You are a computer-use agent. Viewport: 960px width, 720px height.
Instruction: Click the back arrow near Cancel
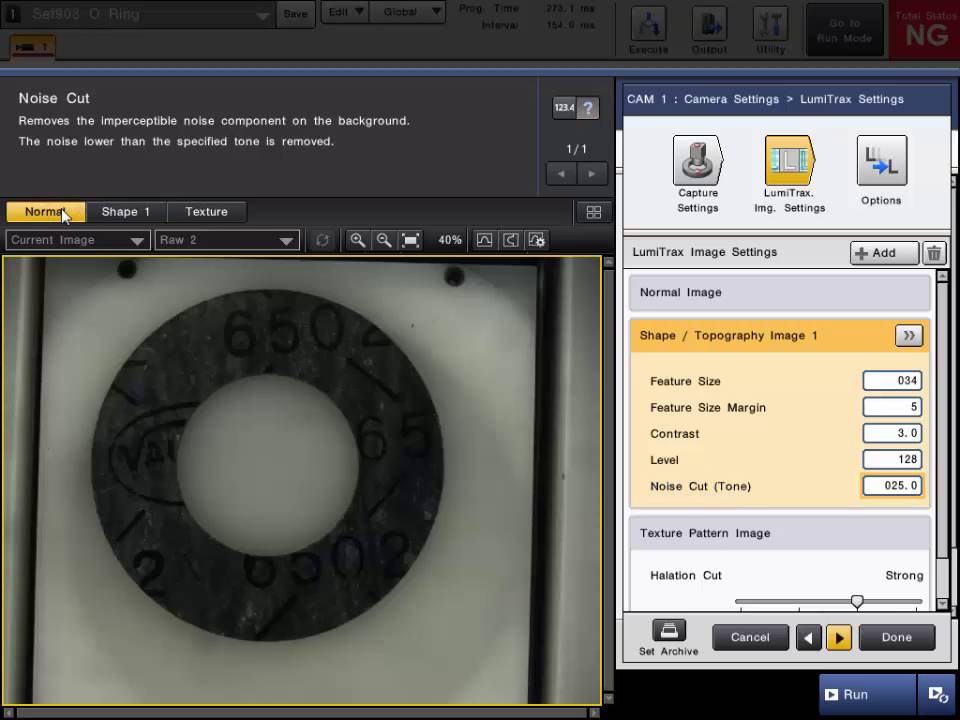click(x=808, y=638)
